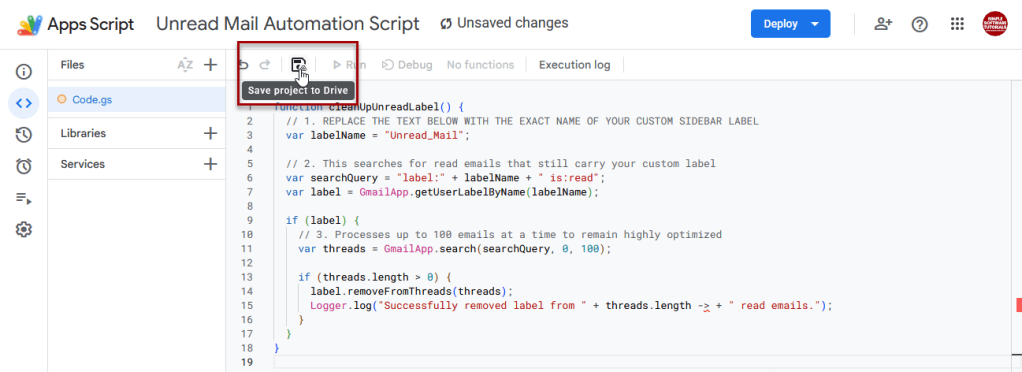This screenshot has width=1022, height=372.
Task: Click getUserLabelByName on line 7
Action: tap(471, 193)
